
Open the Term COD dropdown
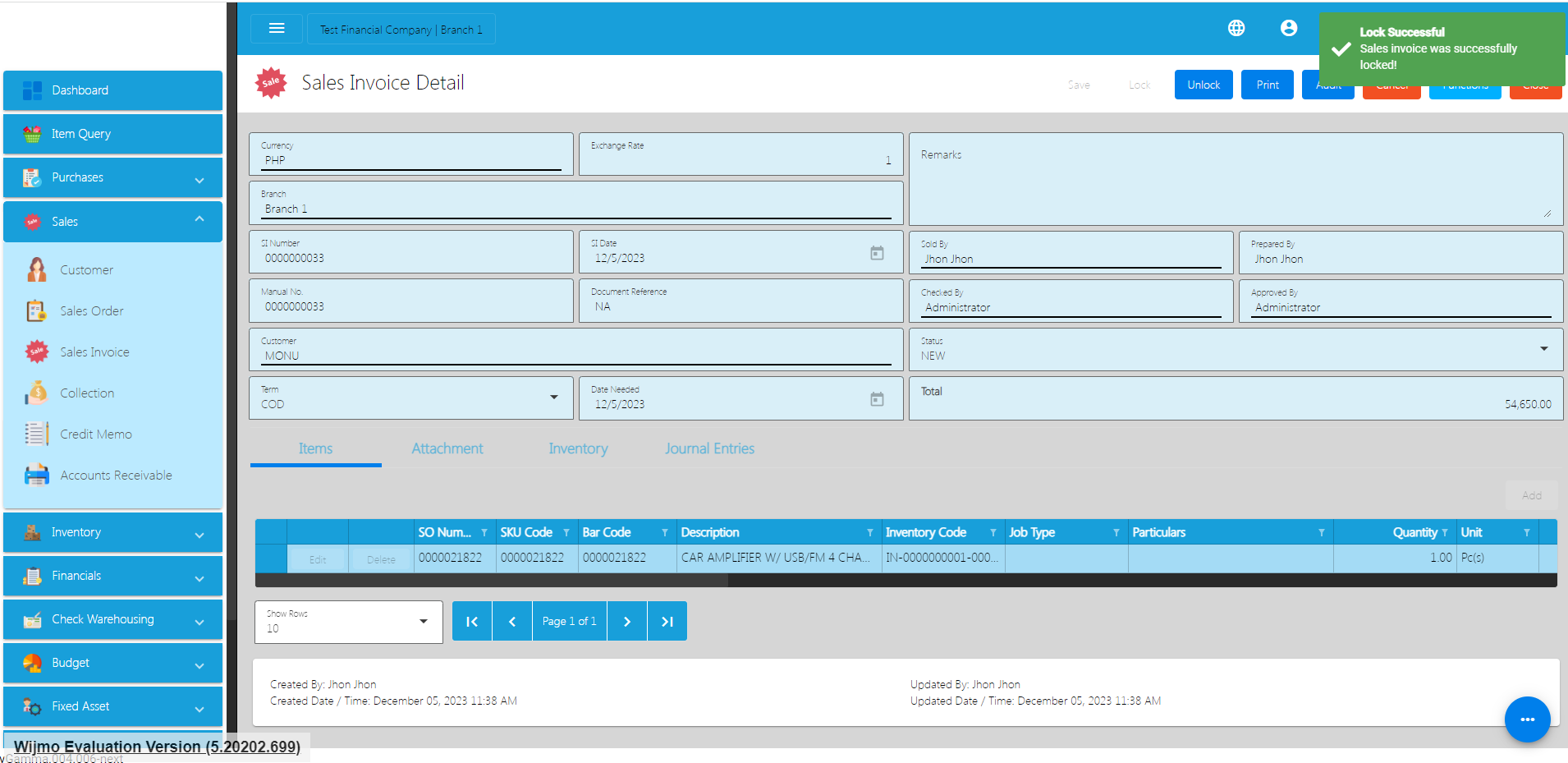coord(553,398)
